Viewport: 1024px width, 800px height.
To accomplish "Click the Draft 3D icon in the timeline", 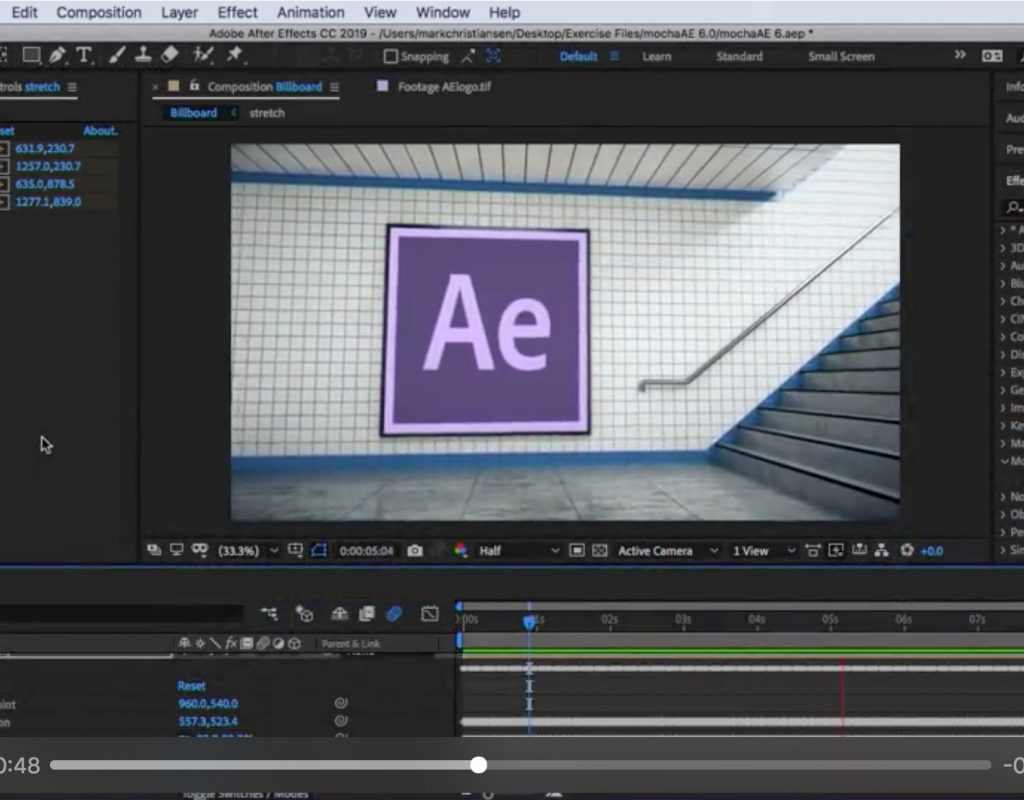I will [304, 613].
